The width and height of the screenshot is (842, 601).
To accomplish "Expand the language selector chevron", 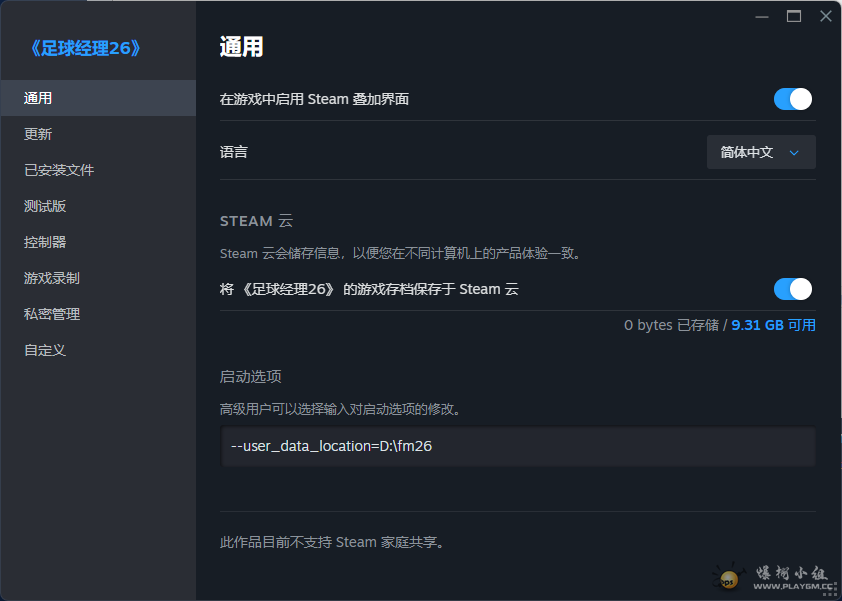I will pos(795,152).
